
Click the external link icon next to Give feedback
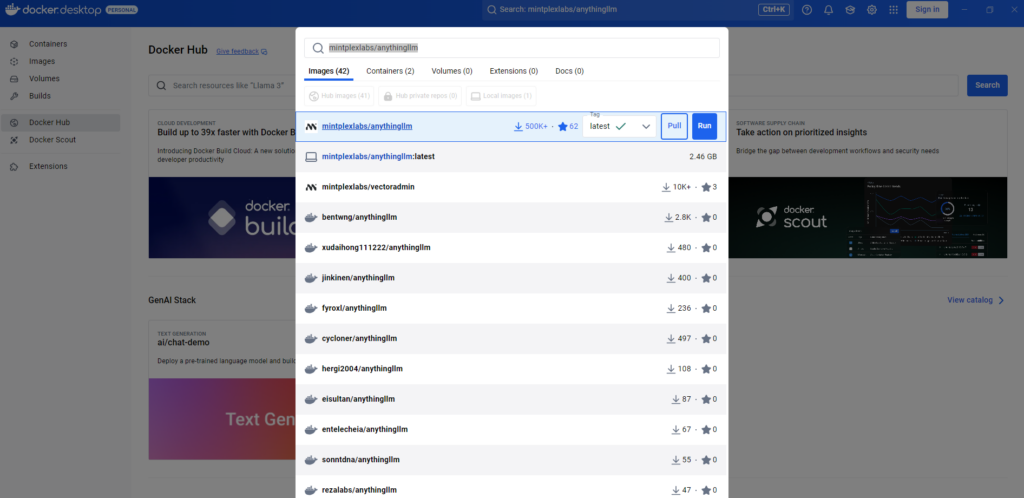pyautogui.click(x=264, y=52)
